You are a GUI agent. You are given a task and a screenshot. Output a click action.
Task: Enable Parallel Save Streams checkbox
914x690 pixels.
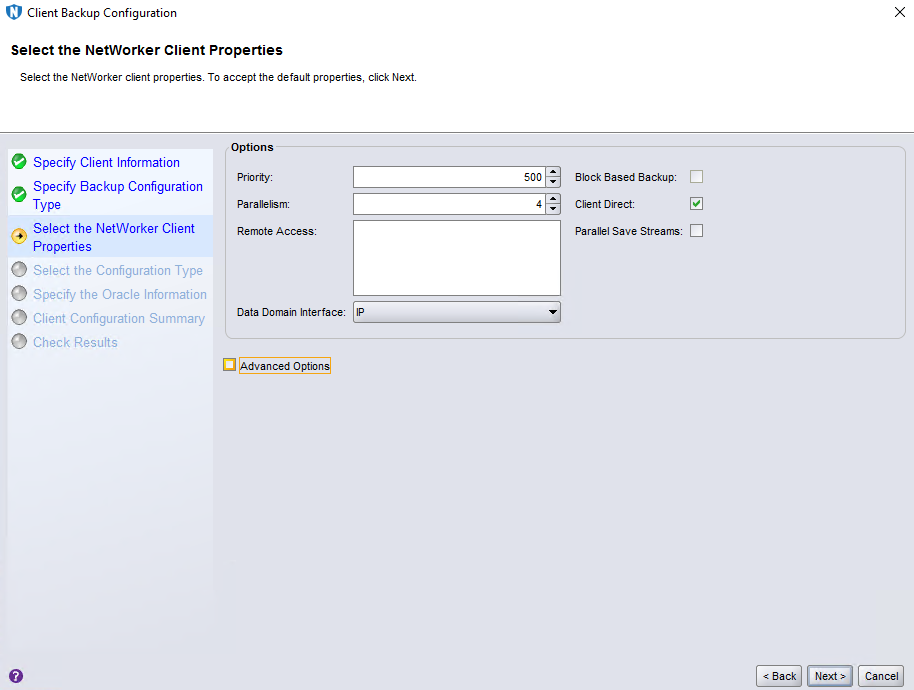pyautogui.click(x=697, y=231)
